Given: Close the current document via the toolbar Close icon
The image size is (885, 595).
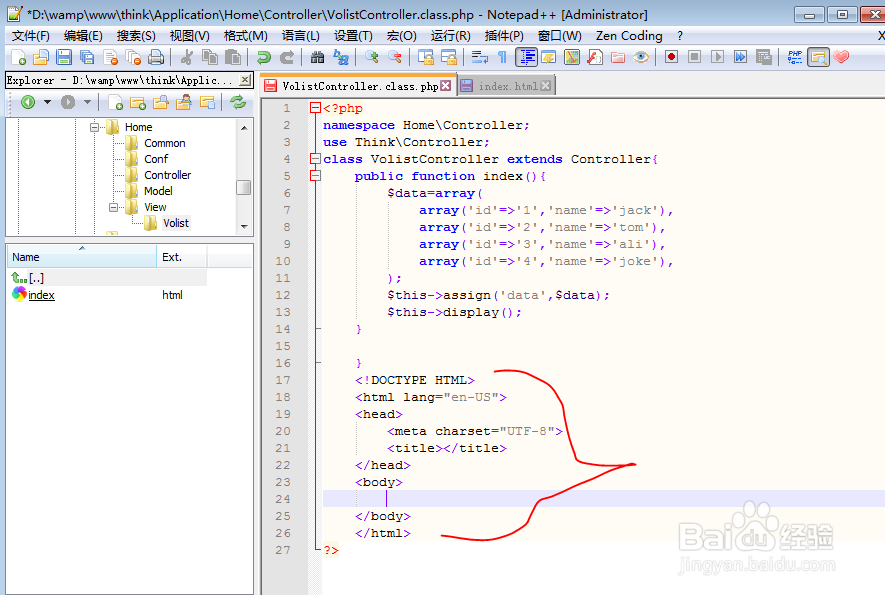Looking at the screenshot, I should 111,57.
